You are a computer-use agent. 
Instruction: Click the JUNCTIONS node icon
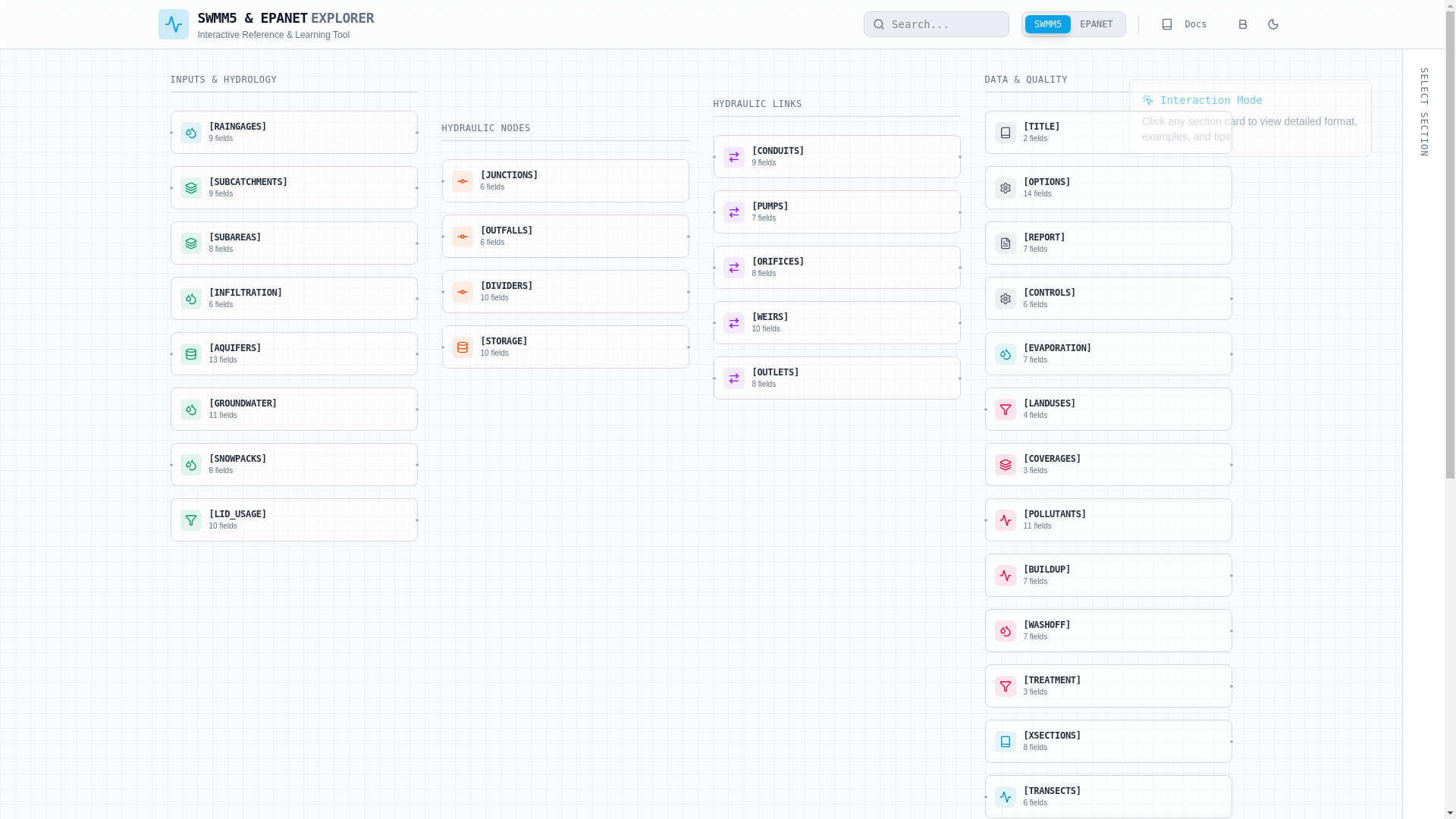point(463,181)
